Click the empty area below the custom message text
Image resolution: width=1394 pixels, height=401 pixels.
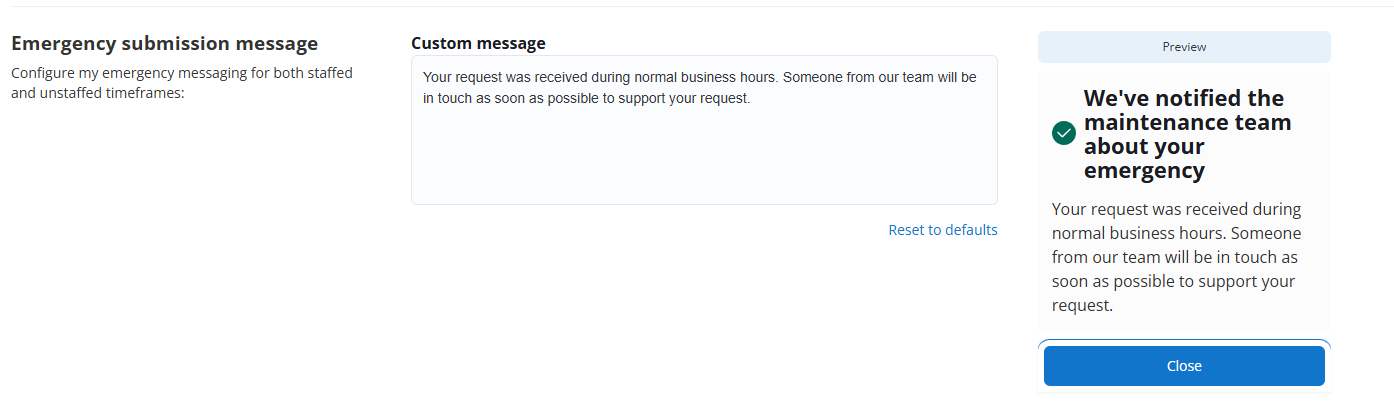pyautogui.click(x=704, y=160)
